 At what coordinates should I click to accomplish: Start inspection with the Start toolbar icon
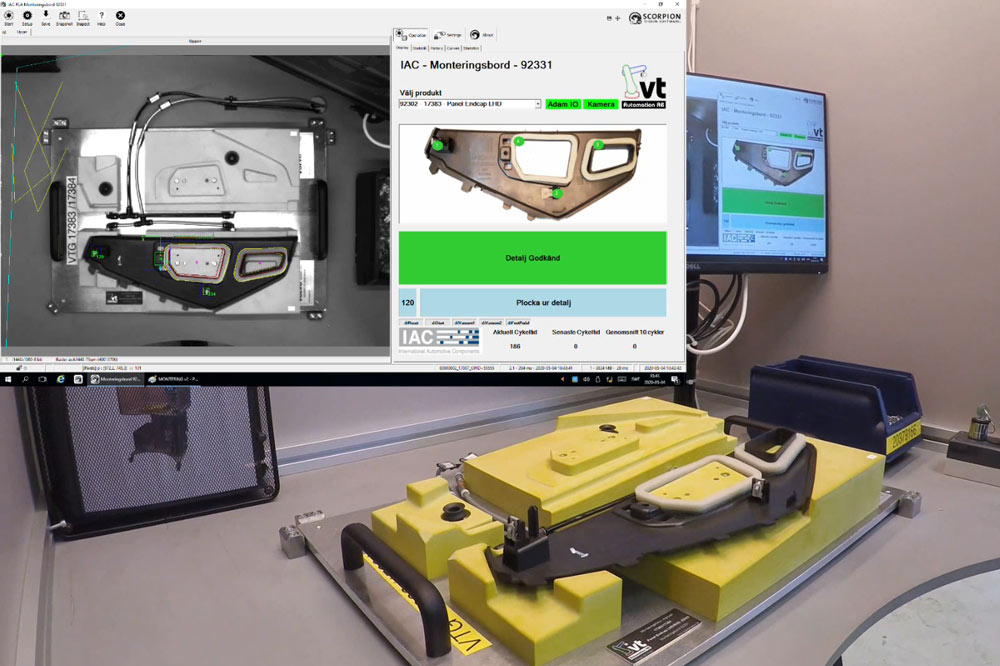click(8, 18)
